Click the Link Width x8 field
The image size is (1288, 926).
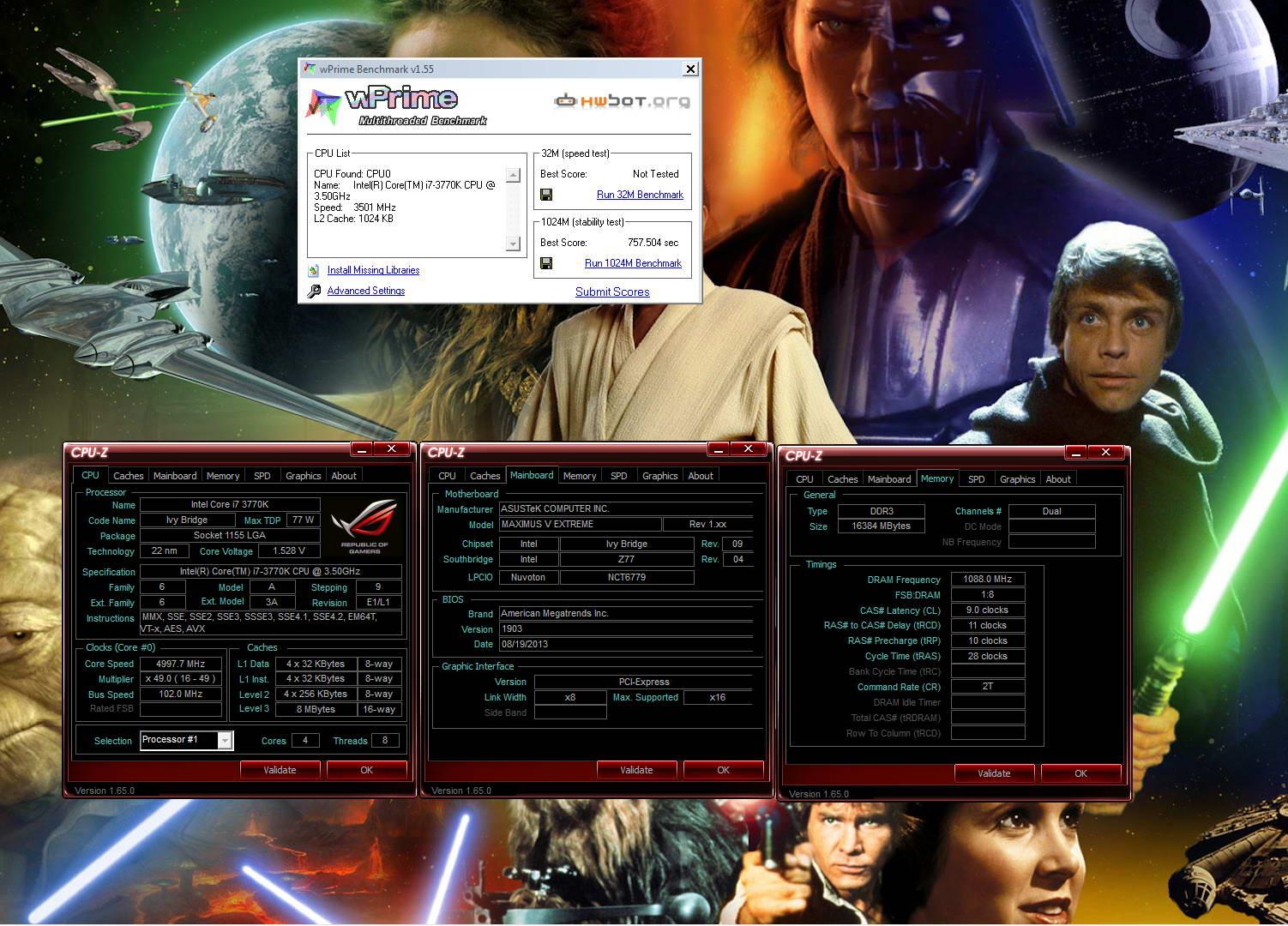click(570, 698)
